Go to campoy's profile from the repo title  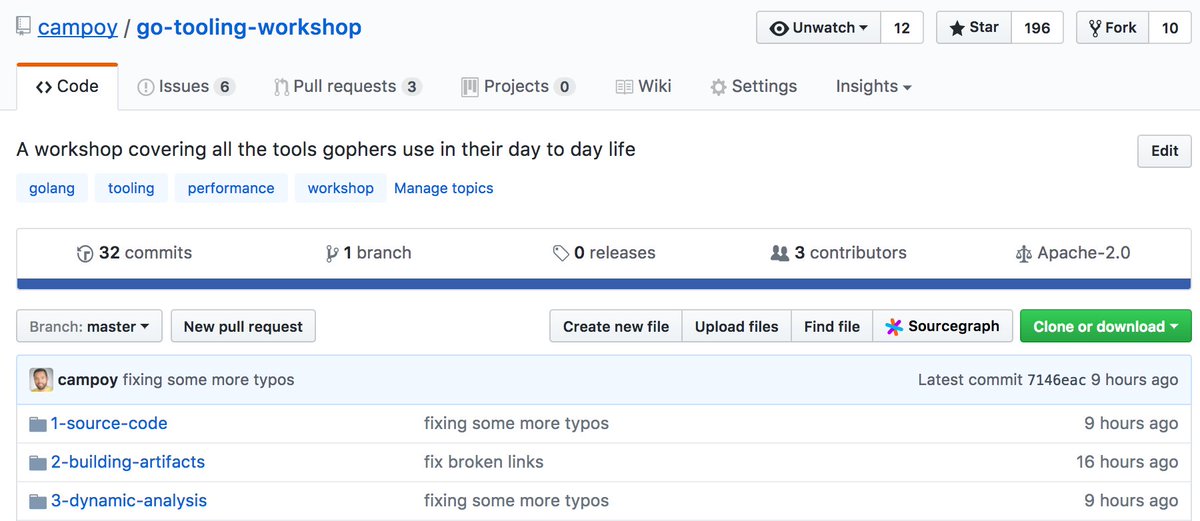pyautogui.click(x=78, y=28)
